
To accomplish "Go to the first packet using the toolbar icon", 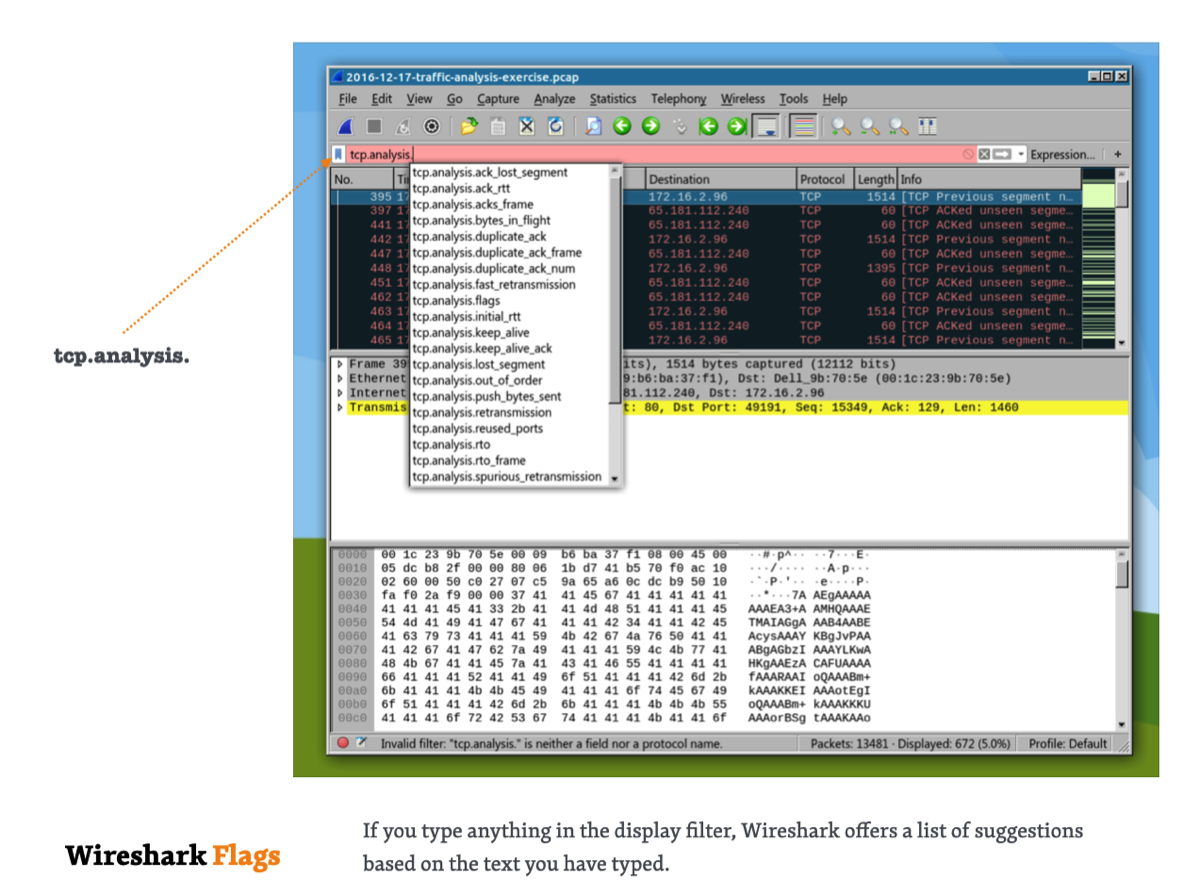I will 709,126.
